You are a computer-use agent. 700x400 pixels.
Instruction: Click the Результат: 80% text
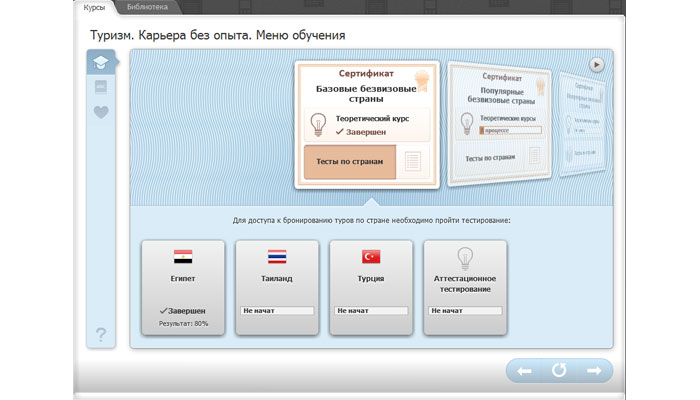click(183, 324)
